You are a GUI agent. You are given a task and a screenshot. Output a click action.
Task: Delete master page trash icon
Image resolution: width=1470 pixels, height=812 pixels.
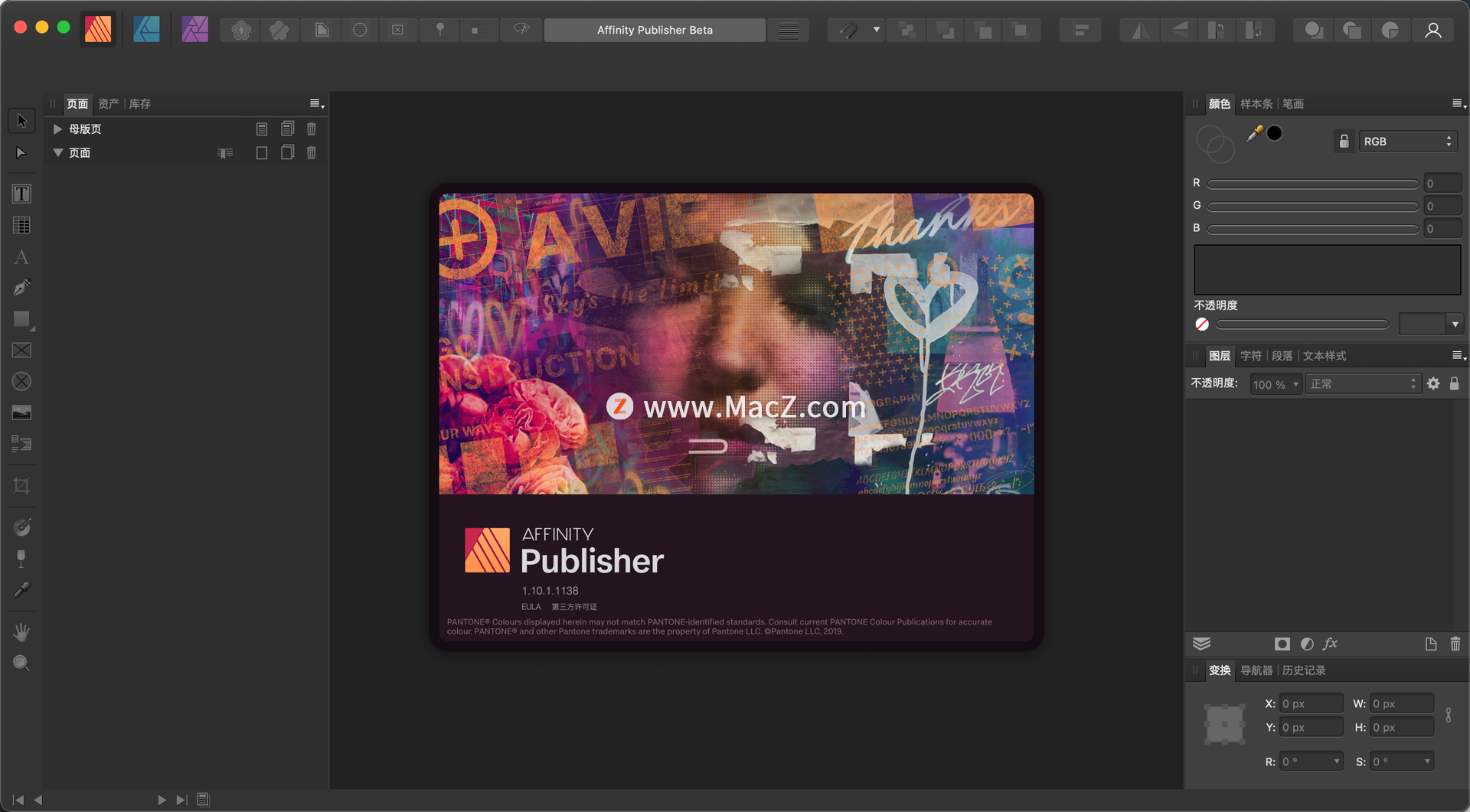pyautogui.click(x=312, y=129)
